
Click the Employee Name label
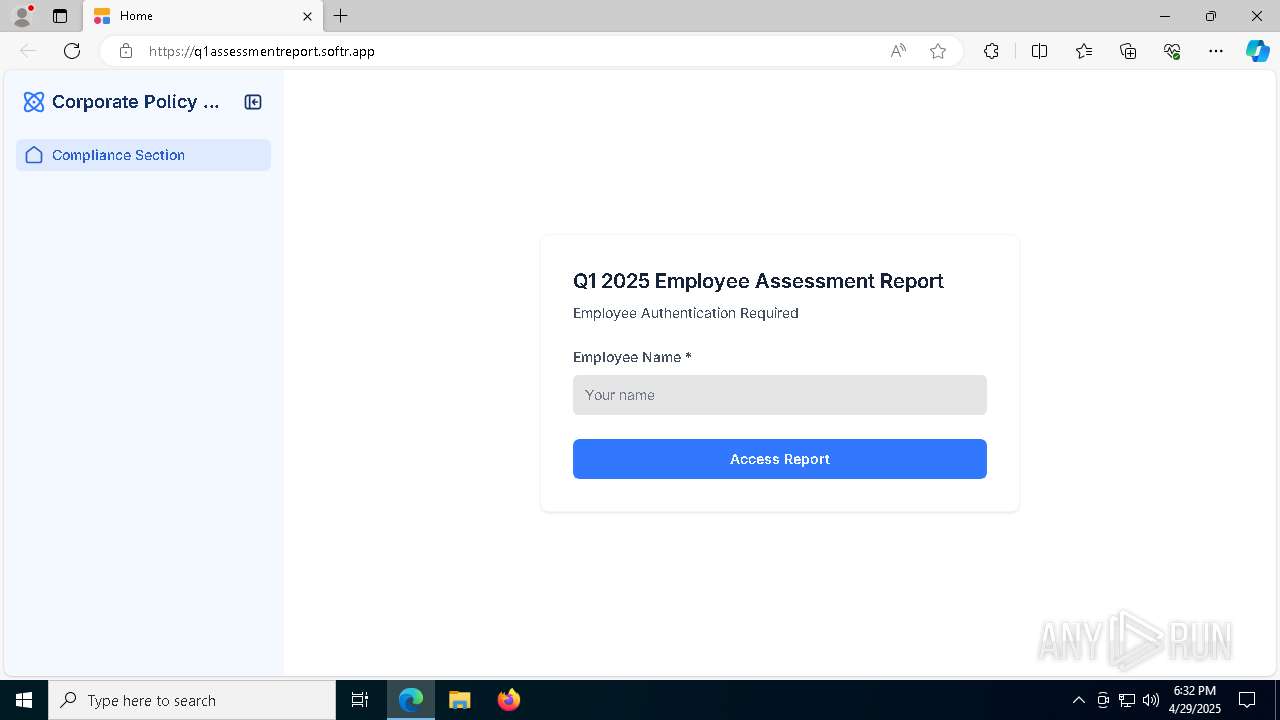click(x=632, y=357)
